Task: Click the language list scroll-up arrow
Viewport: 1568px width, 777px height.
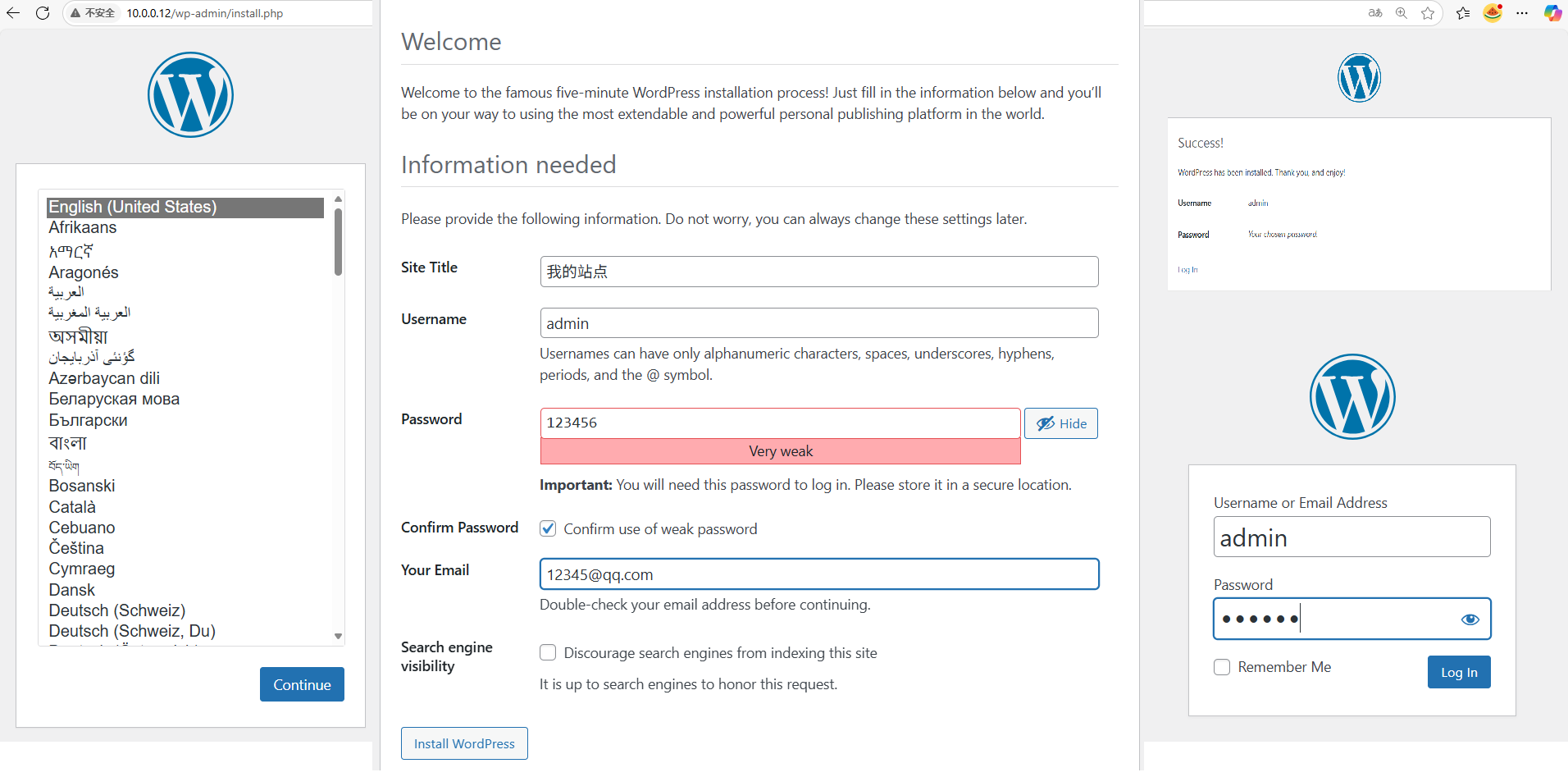Action: click(338, 199)
